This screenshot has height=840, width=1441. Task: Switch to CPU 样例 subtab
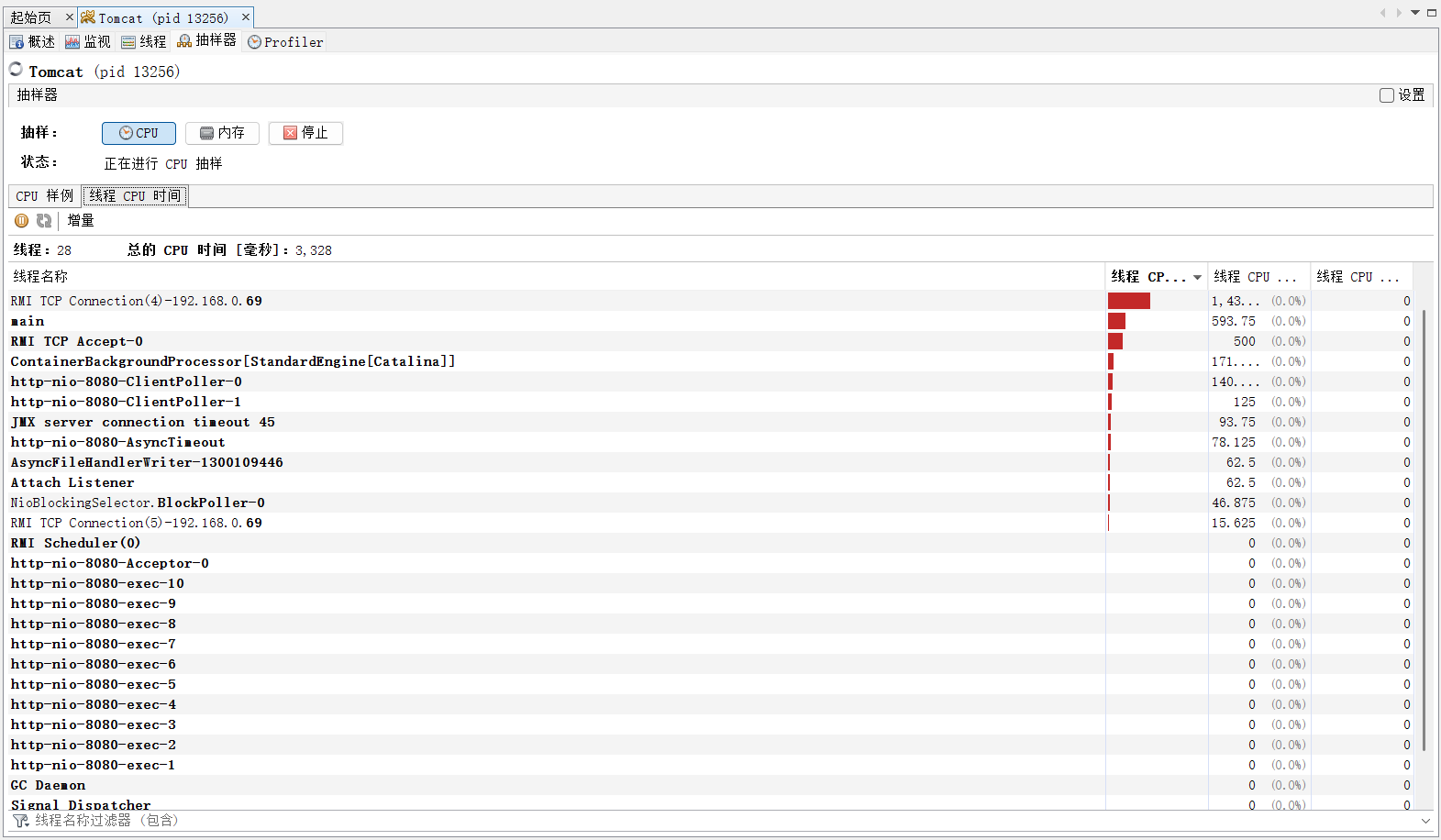pos(44,196)
